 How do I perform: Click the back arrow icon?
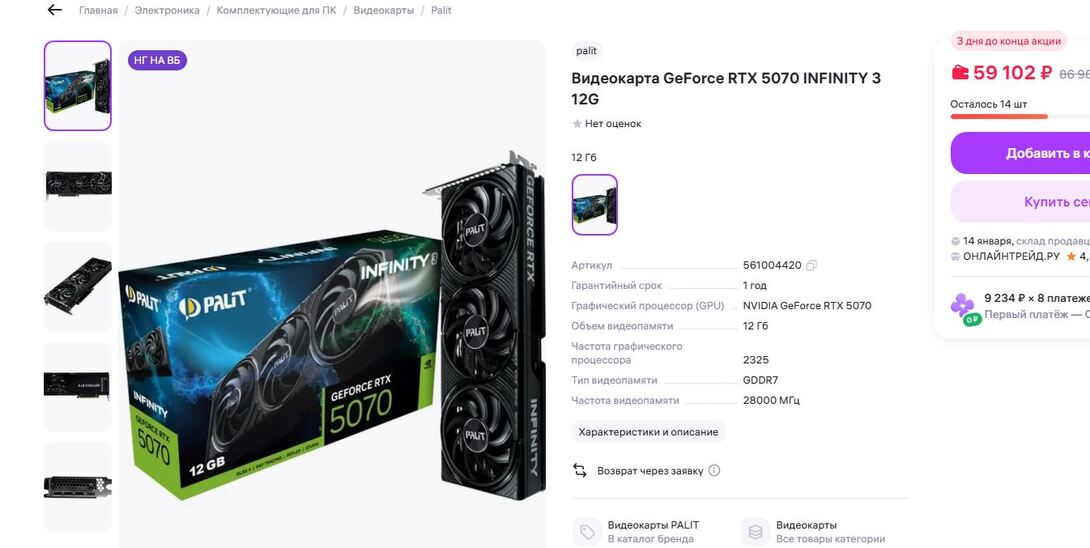pyautogui.click(x=54, y=10)
